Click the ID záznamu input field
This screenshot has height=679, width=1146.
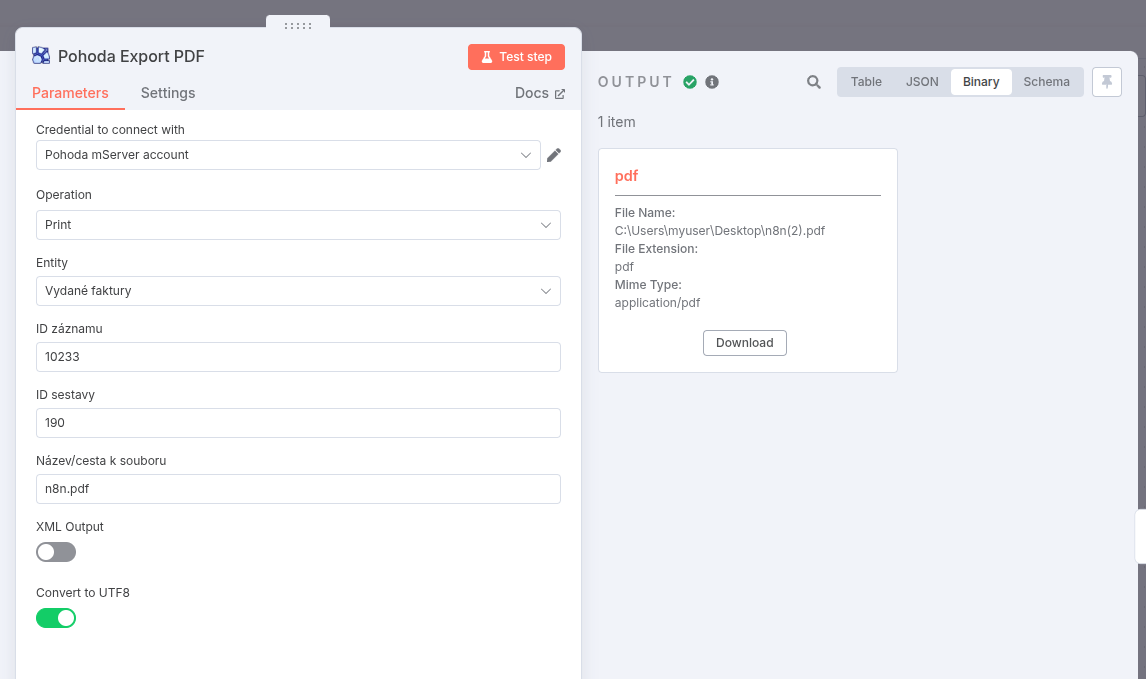(x=298, y=357)
